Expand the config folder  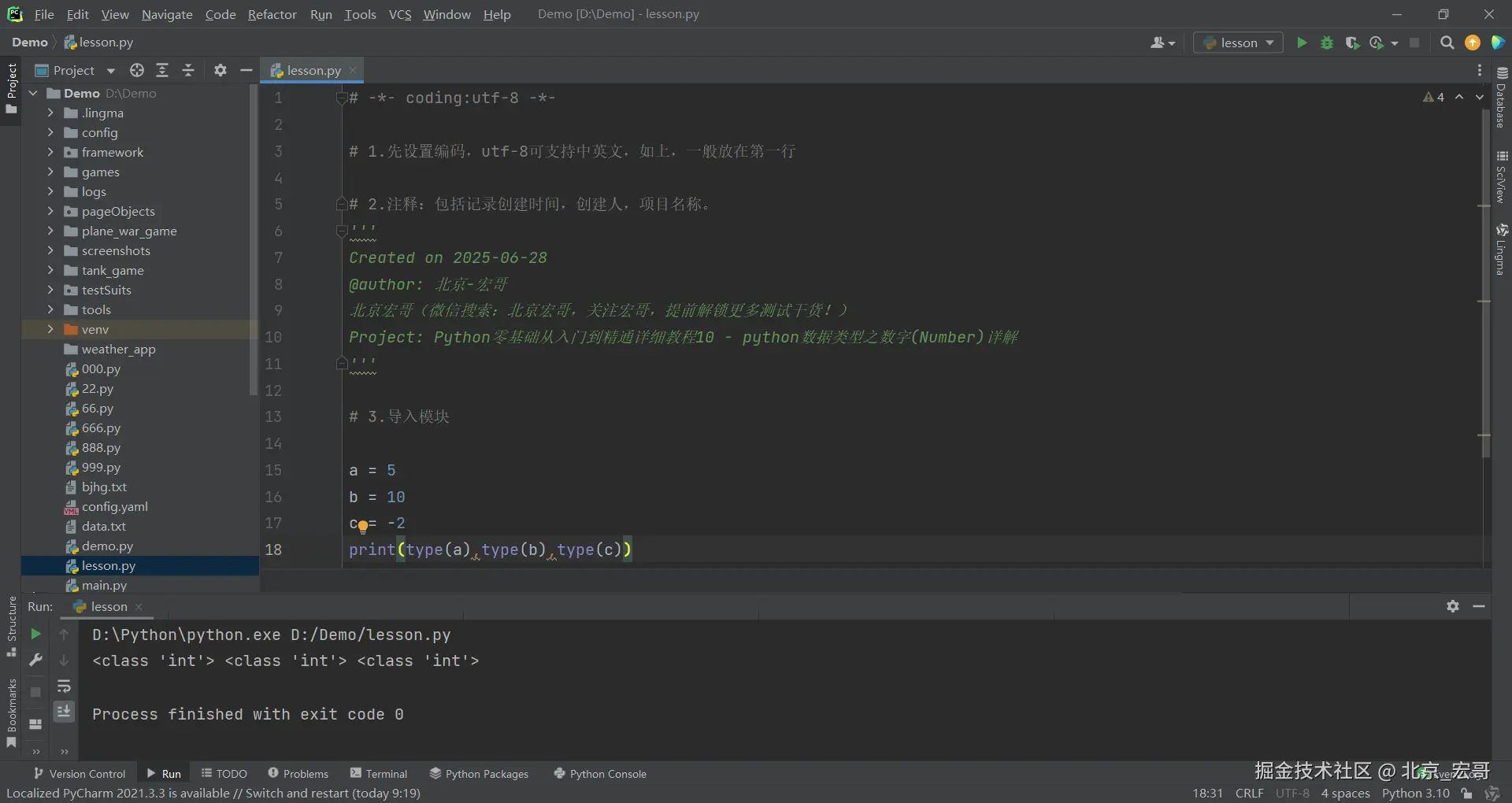[x=50, y=132]
